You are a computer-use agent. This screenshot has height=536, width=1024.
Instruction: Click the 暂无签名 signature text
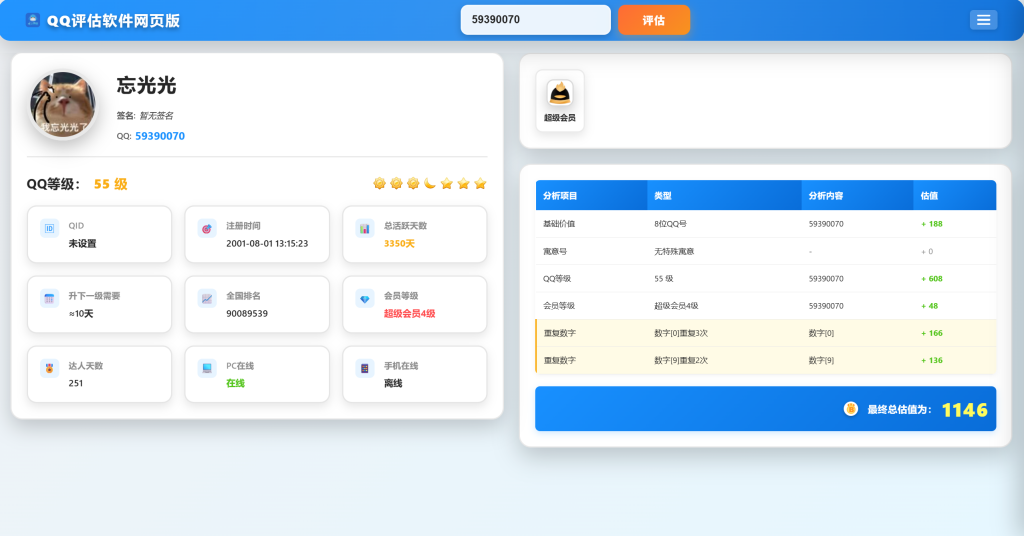[x=156, y=116]
